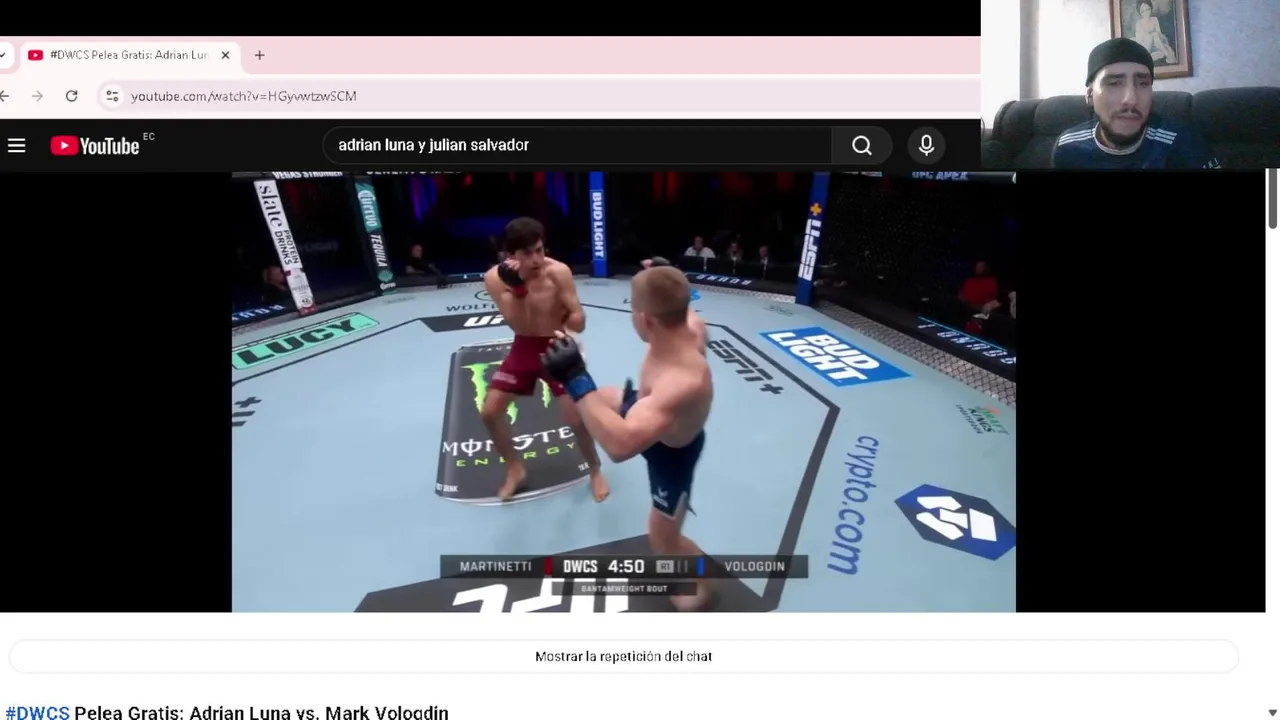The height and width of the screenshot is (720, 1280).
Task: Click the scrollbar down arrow
Action: (1272, 712)
